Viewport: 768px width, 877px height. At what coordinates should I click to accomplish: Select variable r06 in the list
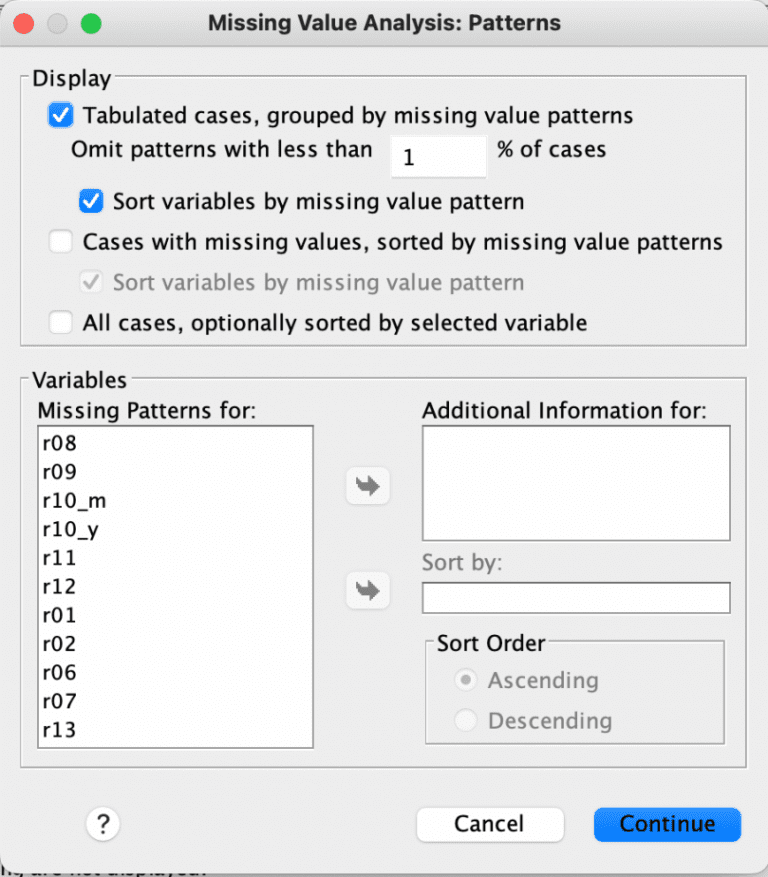click(60, 672)
